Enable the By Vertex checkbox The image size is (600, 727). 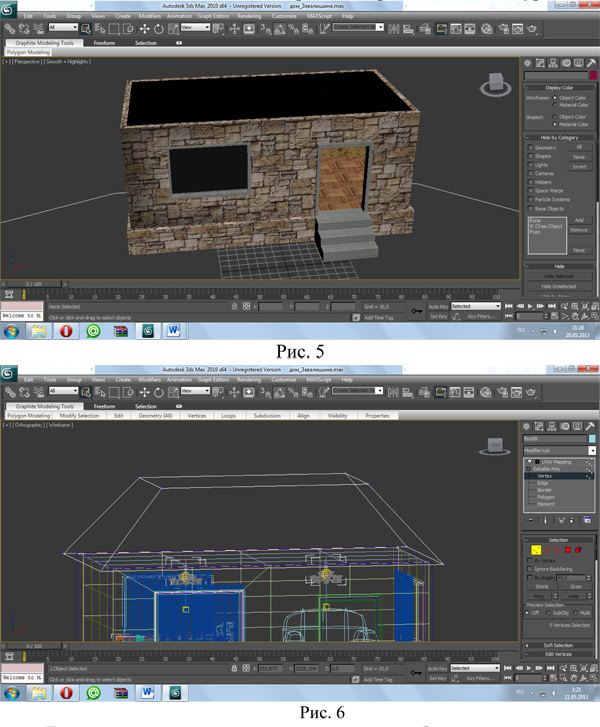coord(530,561)
